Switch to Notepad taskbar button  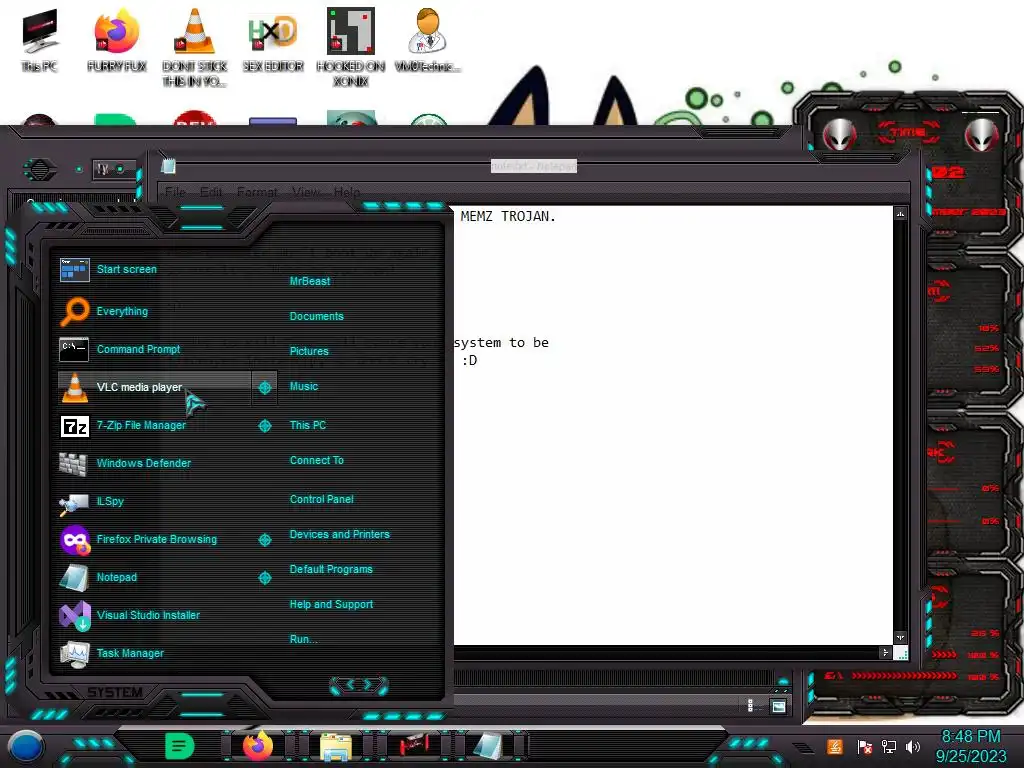click(488, 746)
